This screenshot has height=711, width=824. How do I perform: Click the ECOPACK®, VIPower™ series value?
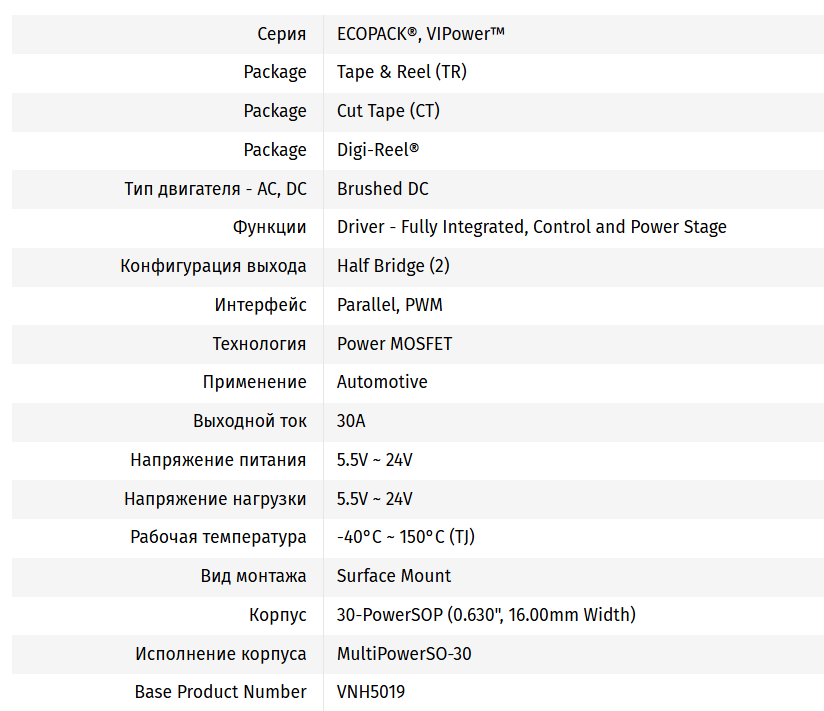(x=420, y=34)
